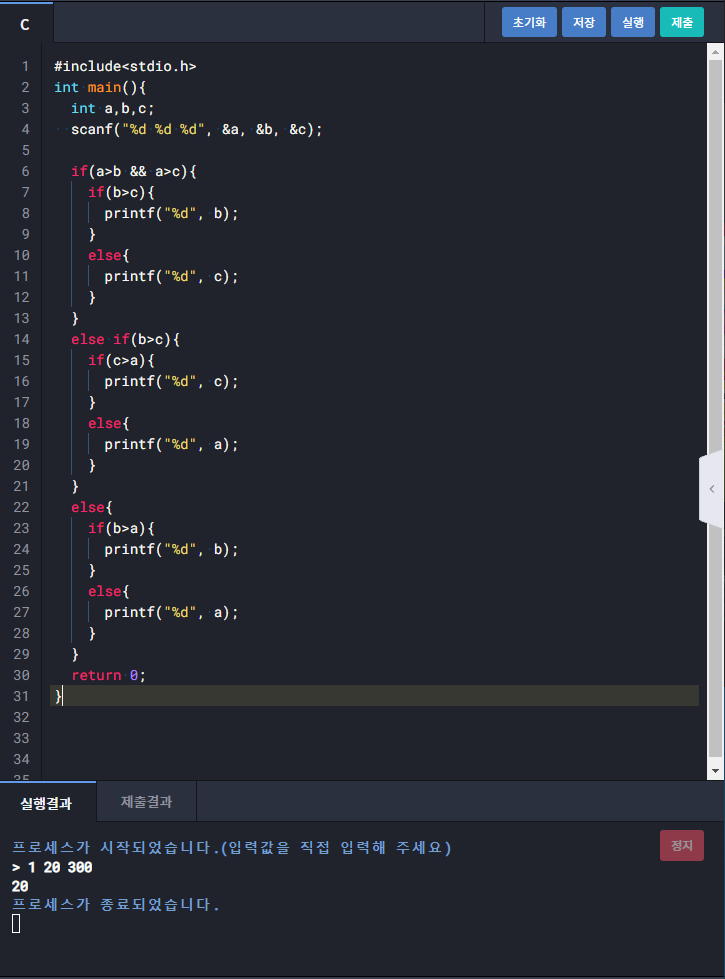Click the closing brace on line 31
725x979 pixels.
click(58, 696)
